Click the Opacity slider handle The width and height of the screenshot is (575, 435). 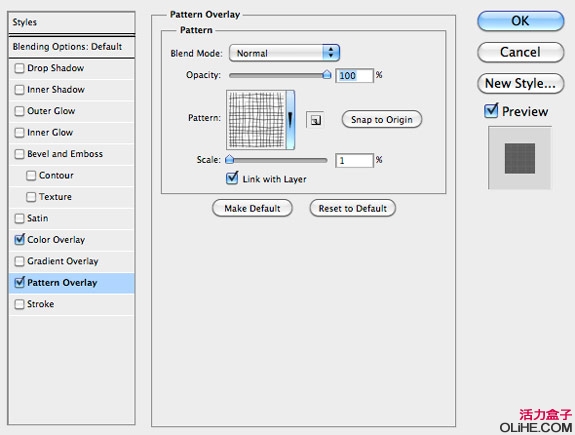pyautogui.click(x=326, y=74)
